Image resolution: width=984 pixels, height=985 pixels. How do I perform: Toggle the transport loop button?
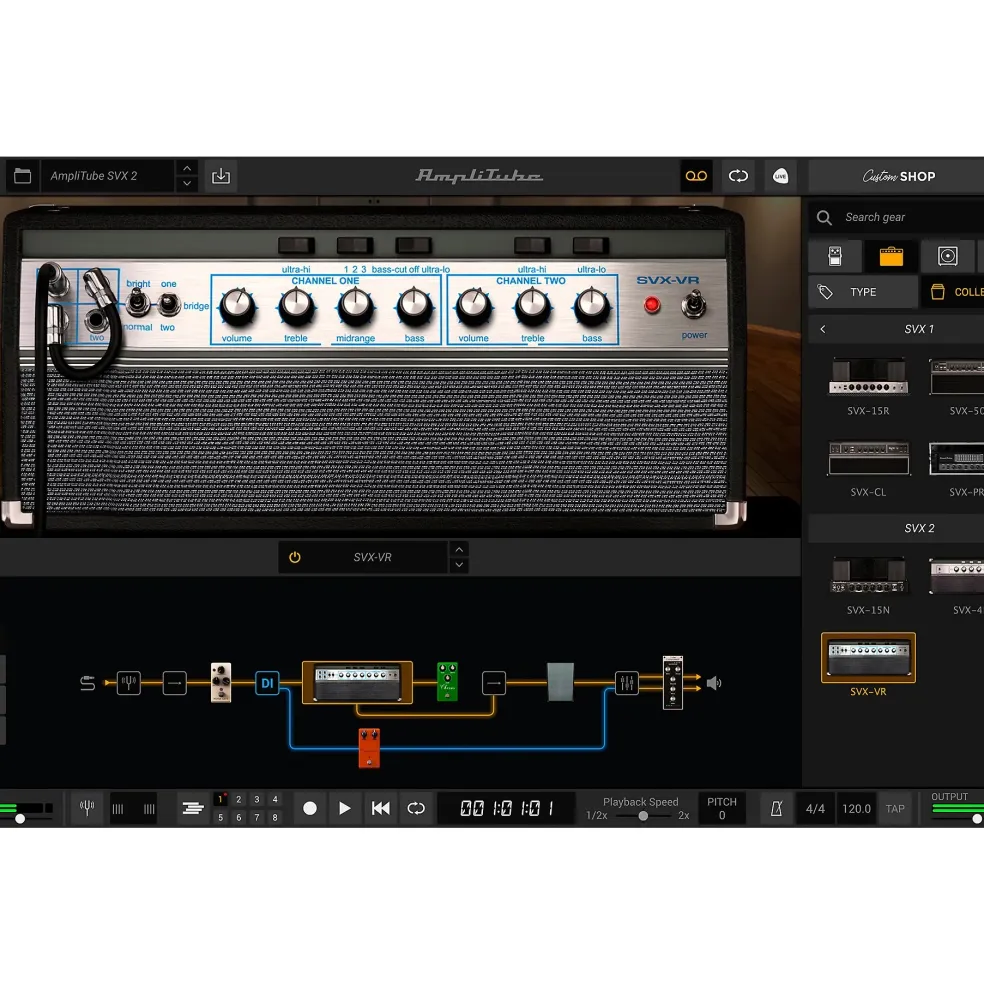416,808
